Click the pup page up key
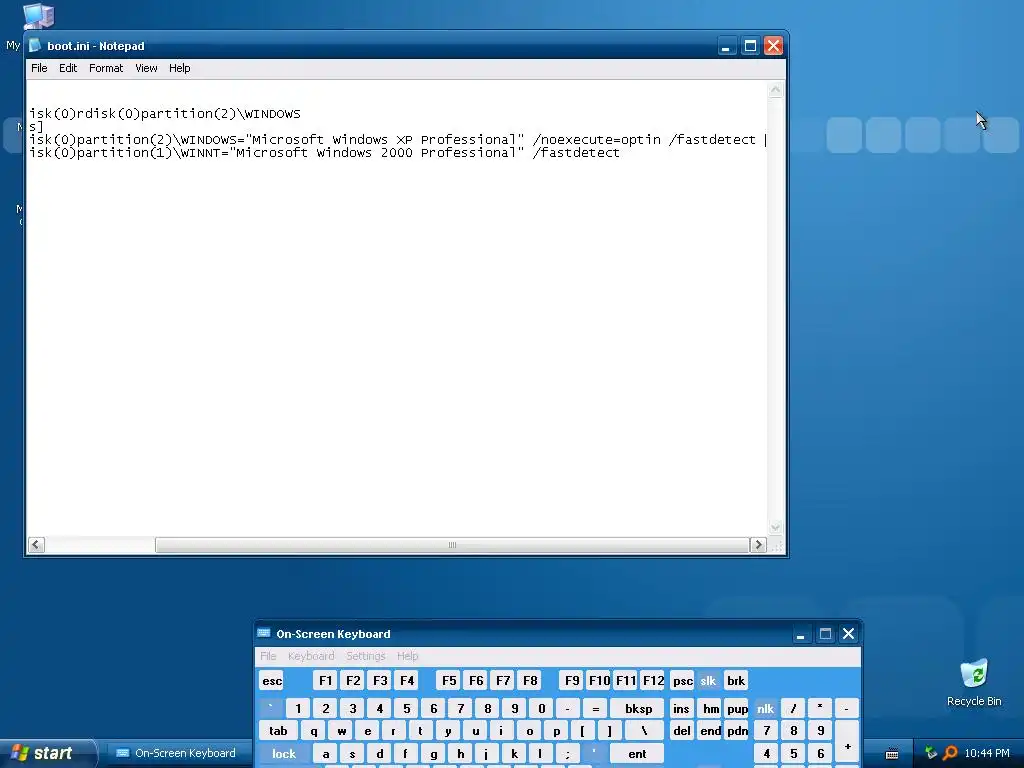This screenshot has height=768, width=1024. pos(737,709)
